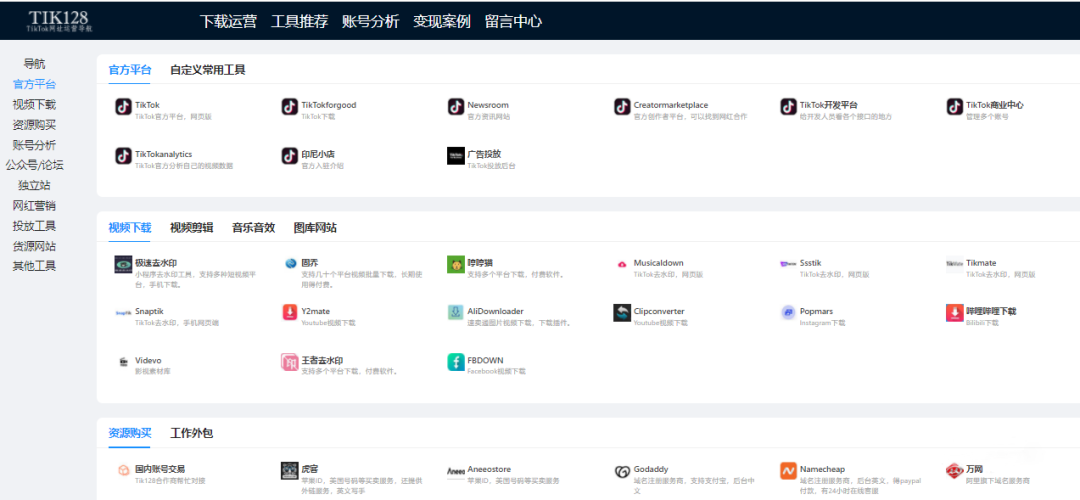Image resolution: width=1080 pixels, height=500 pixels.
Task: Click the Y2mate red download icon
Action: 290,313
